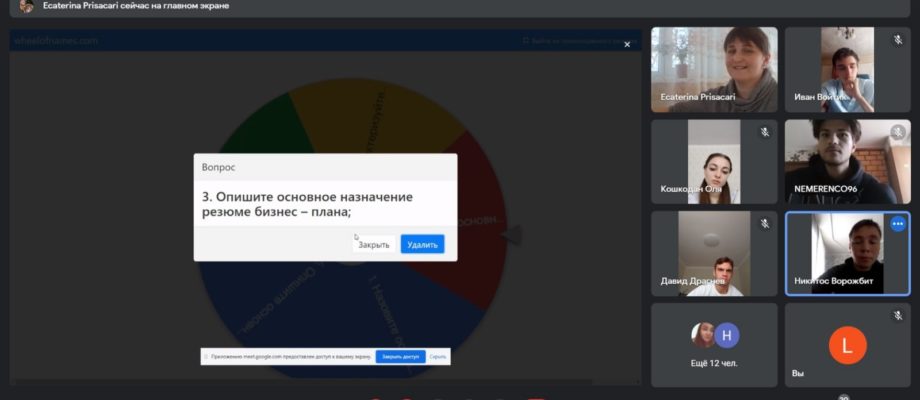
Task: Stop sharing with the Закрыть доступ button
Action: coord(400,357)
